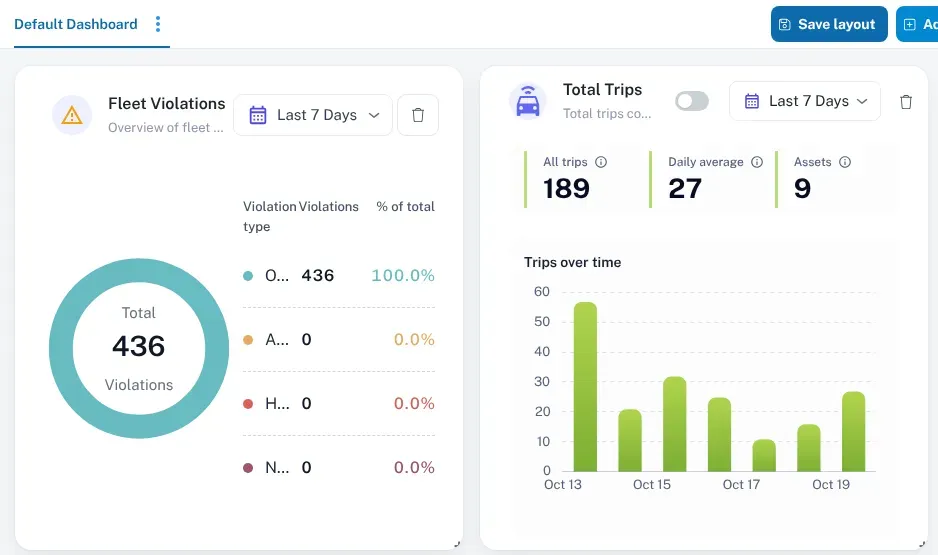Click the orange legend dot in the A... row
This screenshot has width=938, height=555.
click(x=248, y=340)
